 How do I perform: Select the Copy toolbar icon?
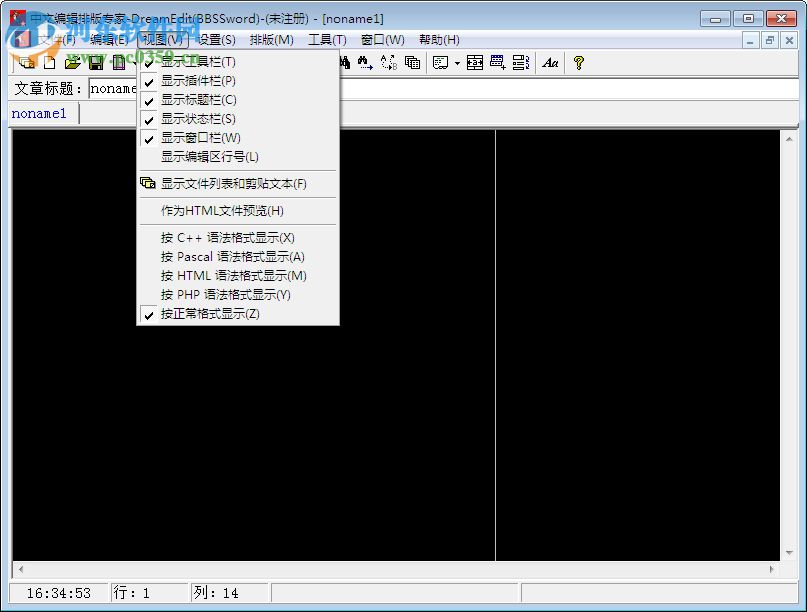(410, 62)
